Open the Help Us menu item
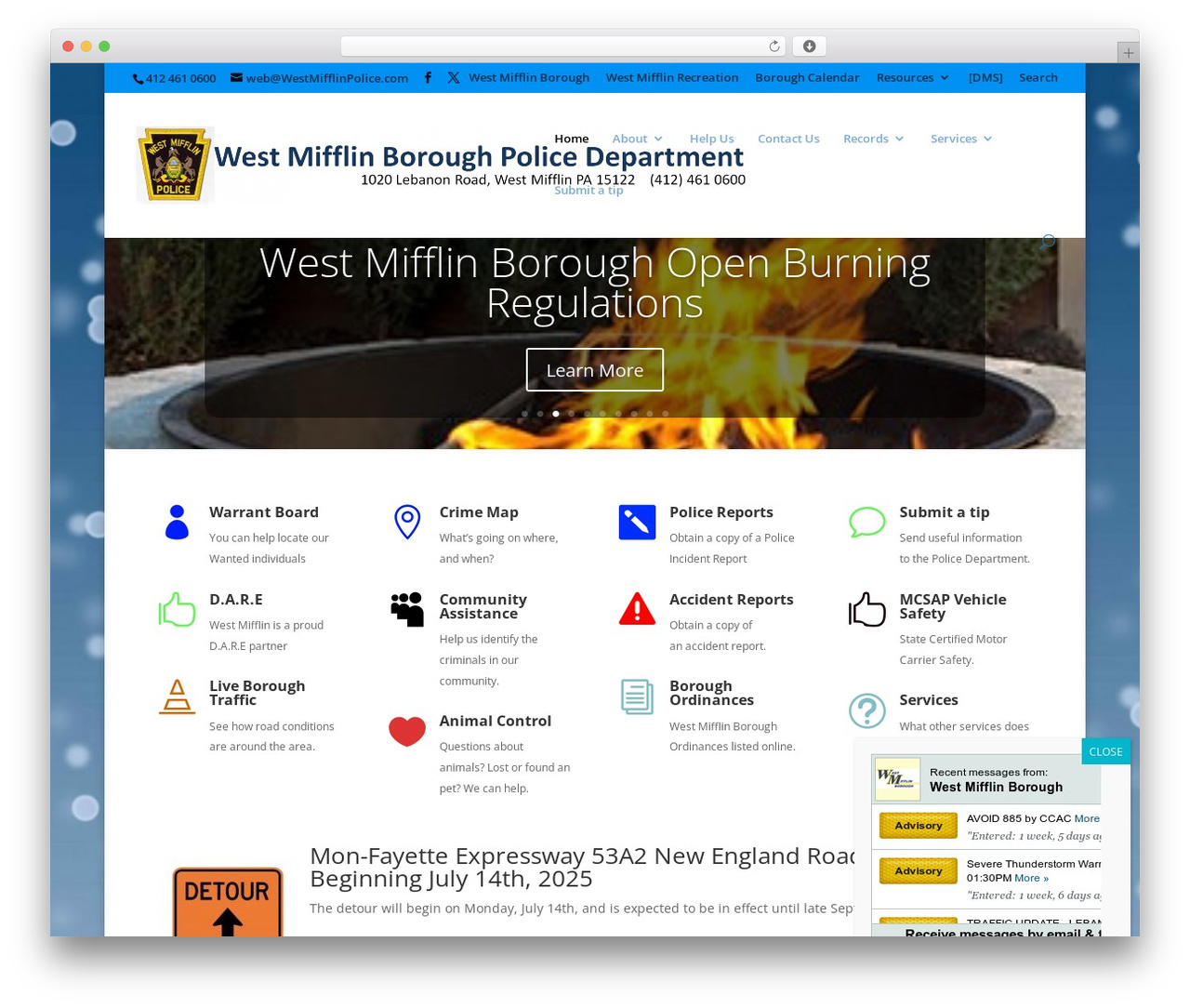Image resolution: width=1190 pixels, height=1008 pixels. pyautogui.click(x=712, y=139)
